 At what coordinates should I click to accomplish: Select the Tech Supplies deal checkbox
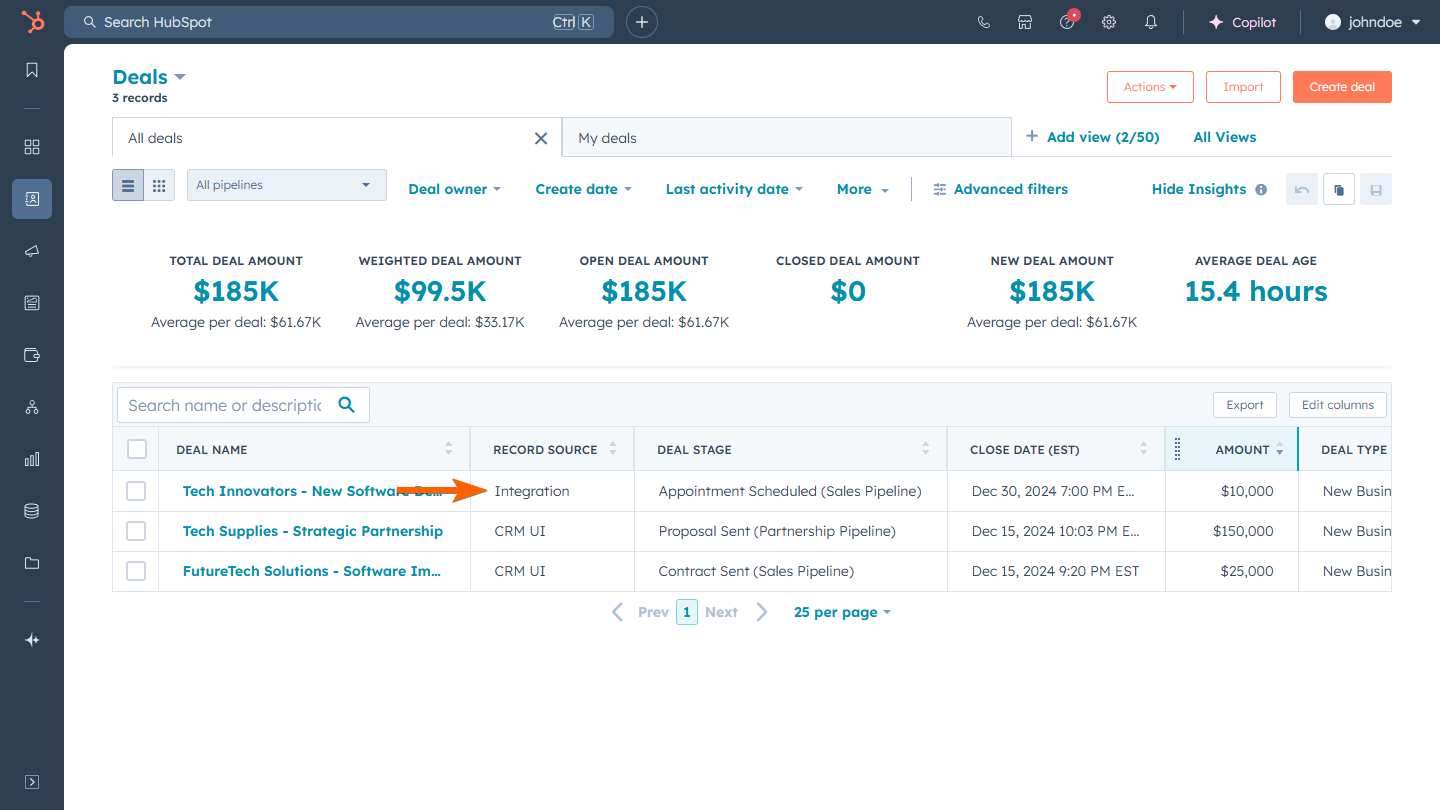136,531
